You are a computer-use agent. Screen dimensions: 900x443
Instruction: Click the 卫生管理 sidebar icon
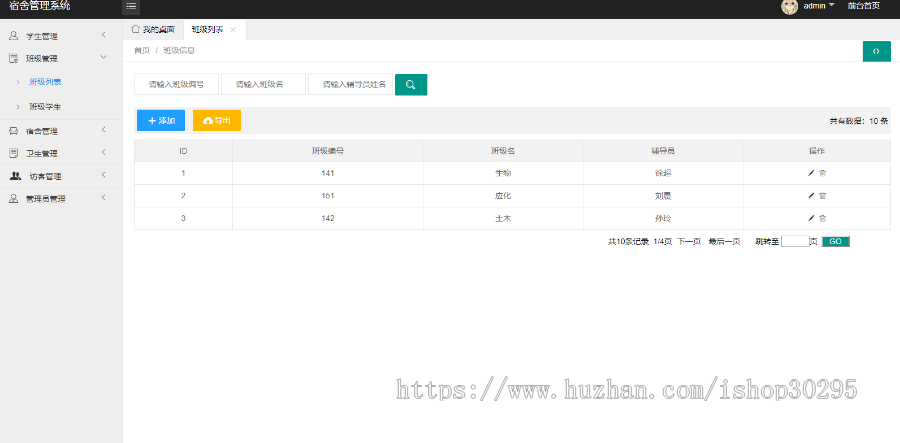coord(14,153)
